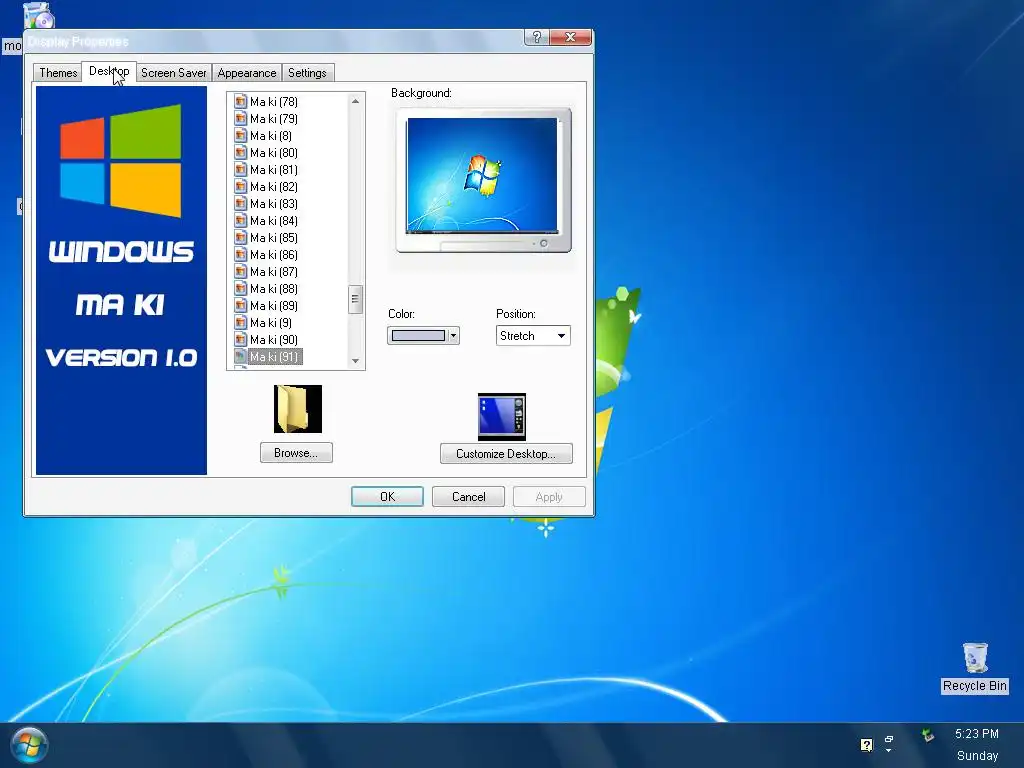
Task: Open the Themes tab
Action: 58,73
